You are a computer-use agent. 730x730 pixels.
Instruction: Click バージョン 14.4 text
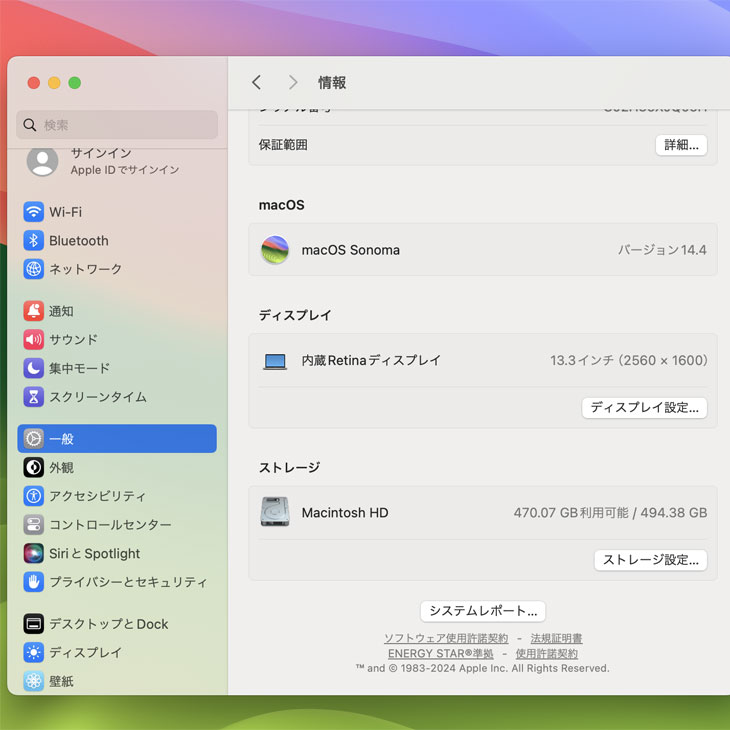(x=662, y=250)
